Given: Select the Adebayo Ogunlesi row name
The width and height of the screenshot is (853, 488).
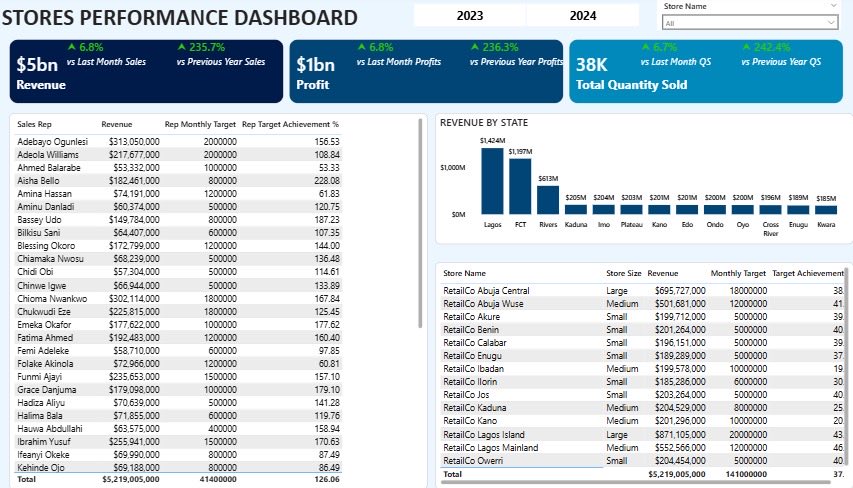Looking at the screenshot, I should 52,141.
